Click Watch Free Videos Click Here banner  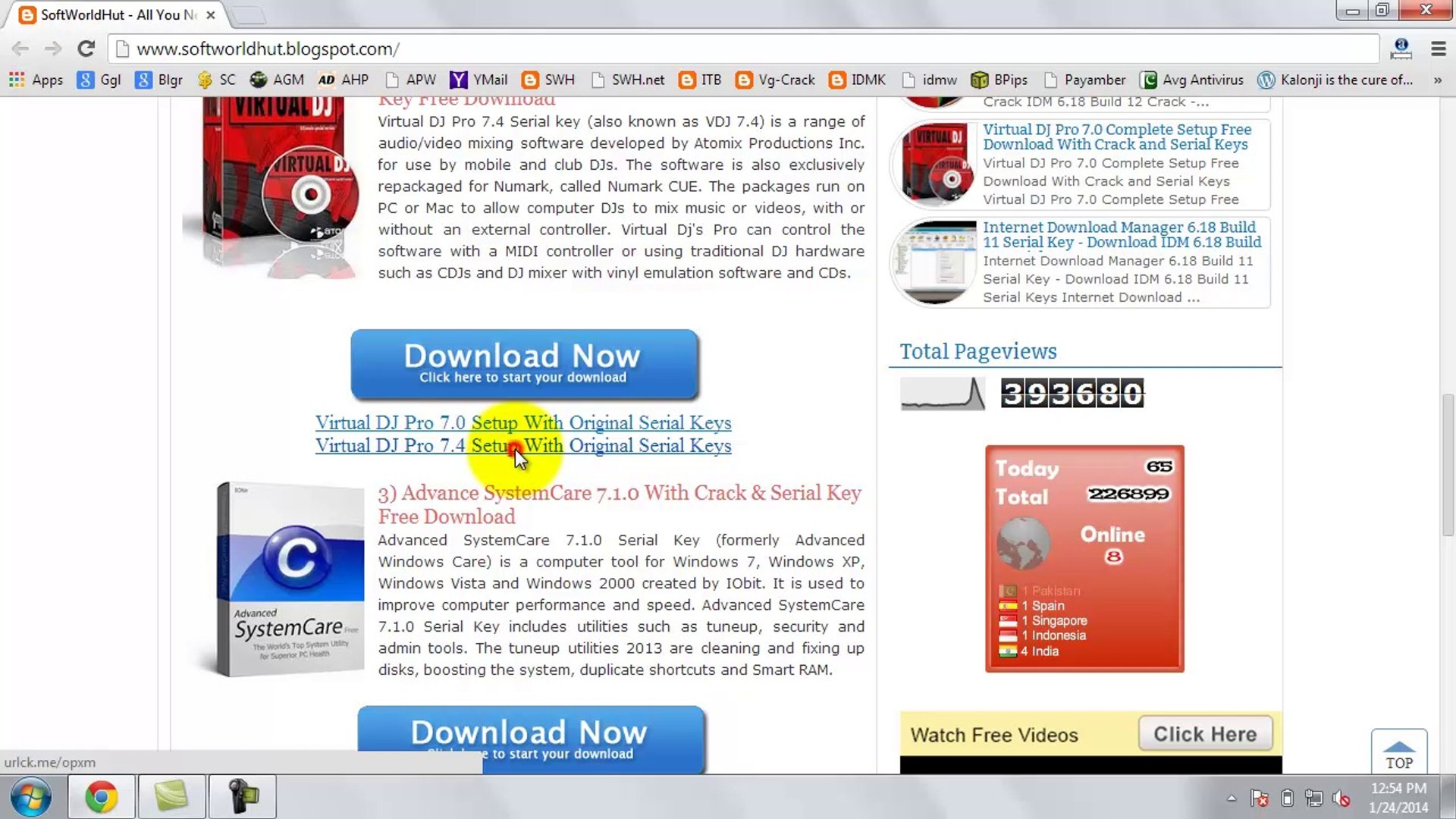point(1204,734)
